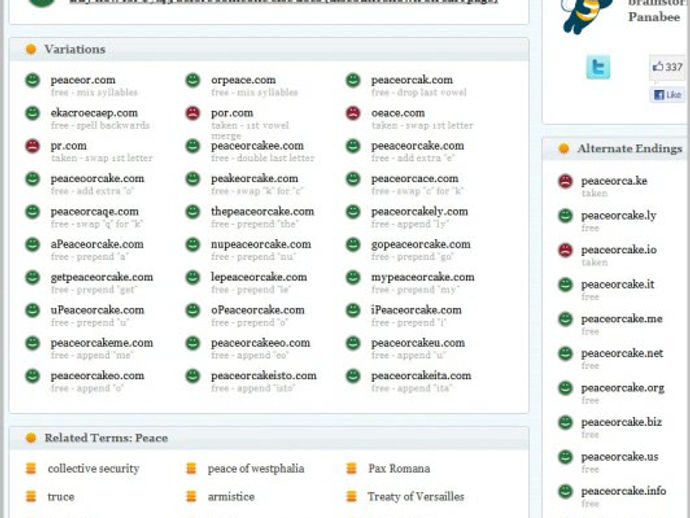The image size is (690, 518).
Task: Click the green smiley beside orpeace.com
Action: click(193, 81)
